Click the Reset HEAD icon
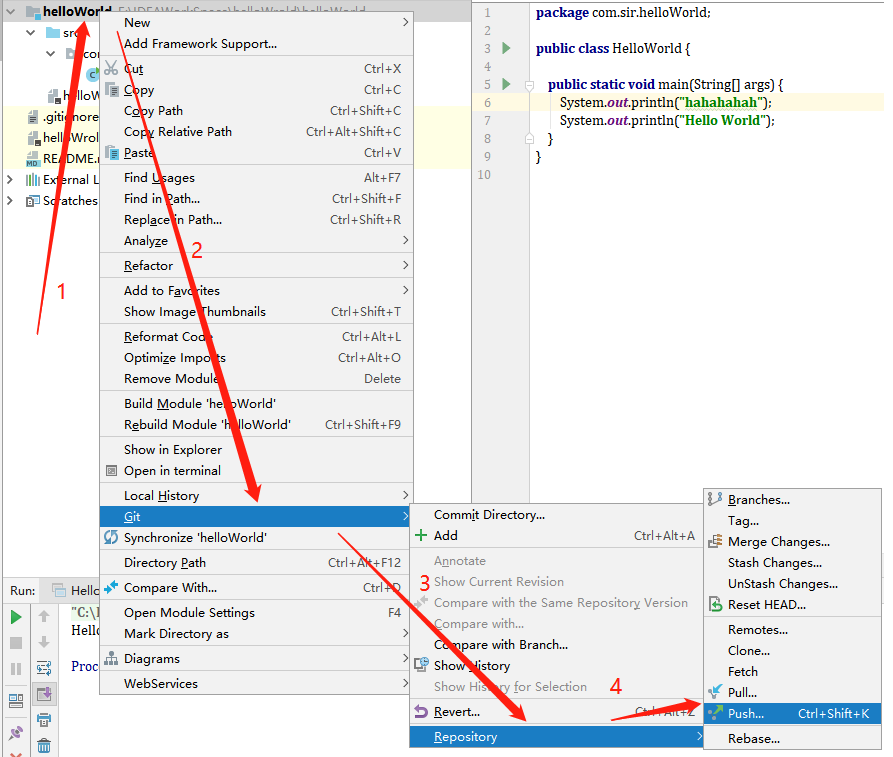 [x=715, y=604]
